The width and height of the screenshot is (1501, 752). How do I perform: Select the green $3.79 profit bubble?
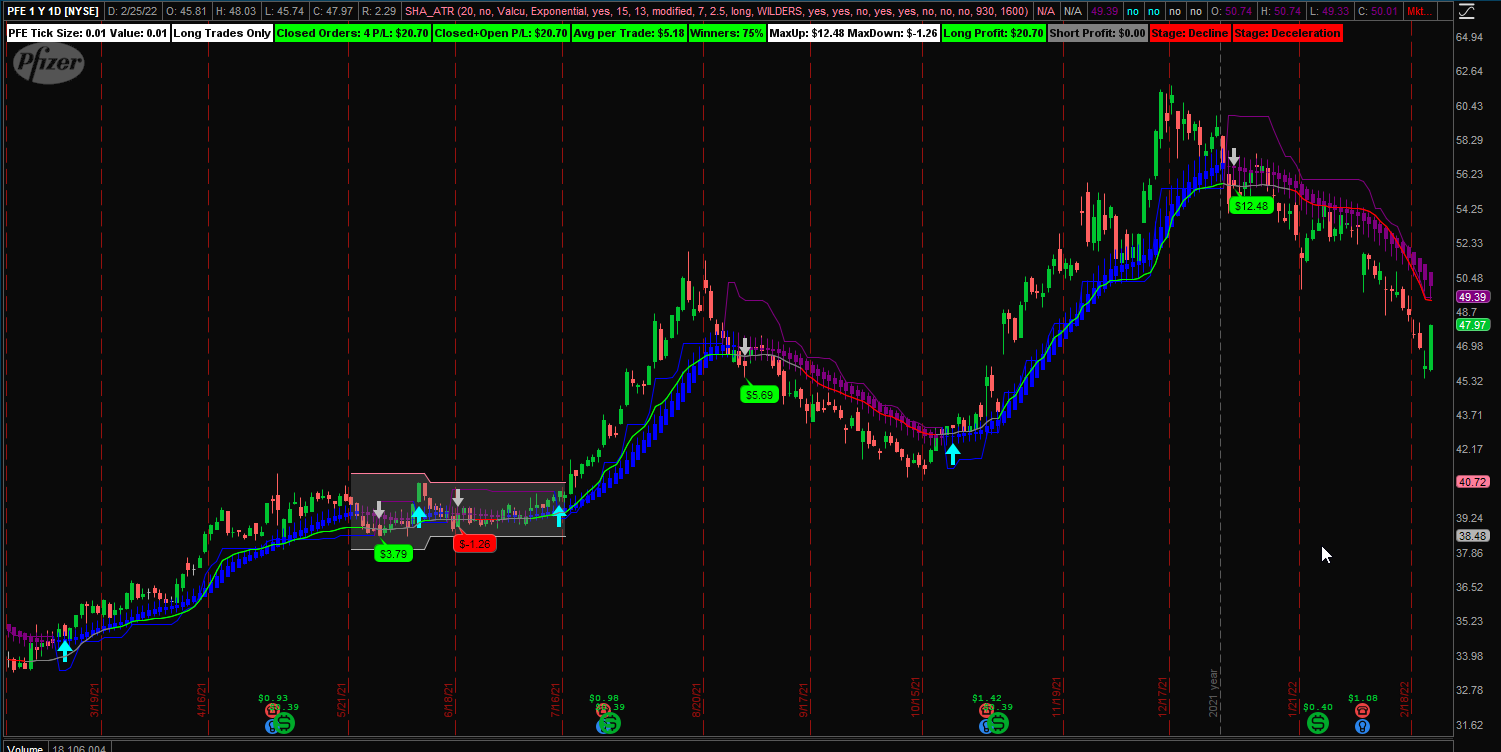coord(393,553)
